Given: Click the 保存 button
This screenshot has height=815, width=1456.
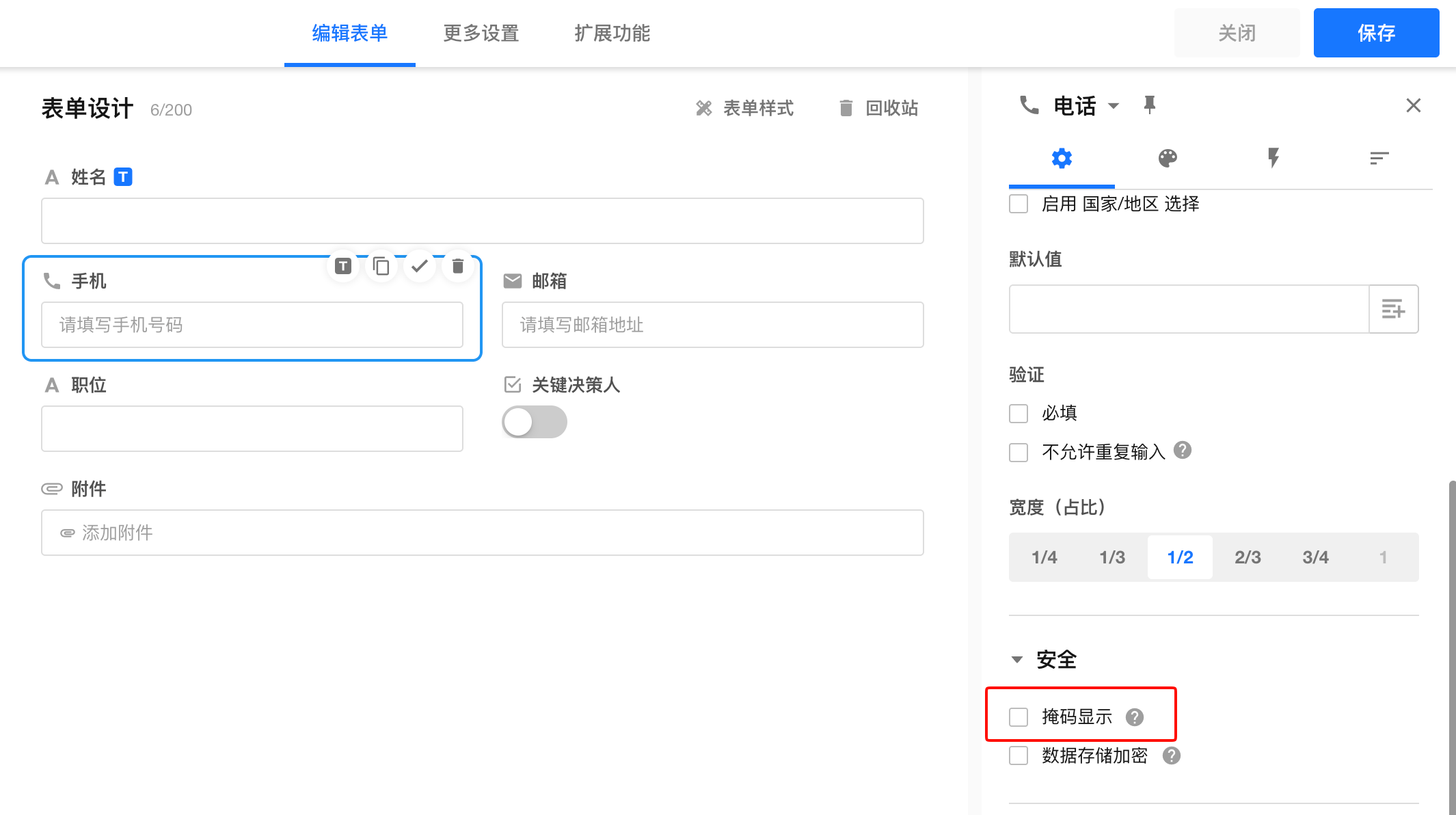Looking at the screenshot, I should pyautogui.click(x=1375, y=33).
